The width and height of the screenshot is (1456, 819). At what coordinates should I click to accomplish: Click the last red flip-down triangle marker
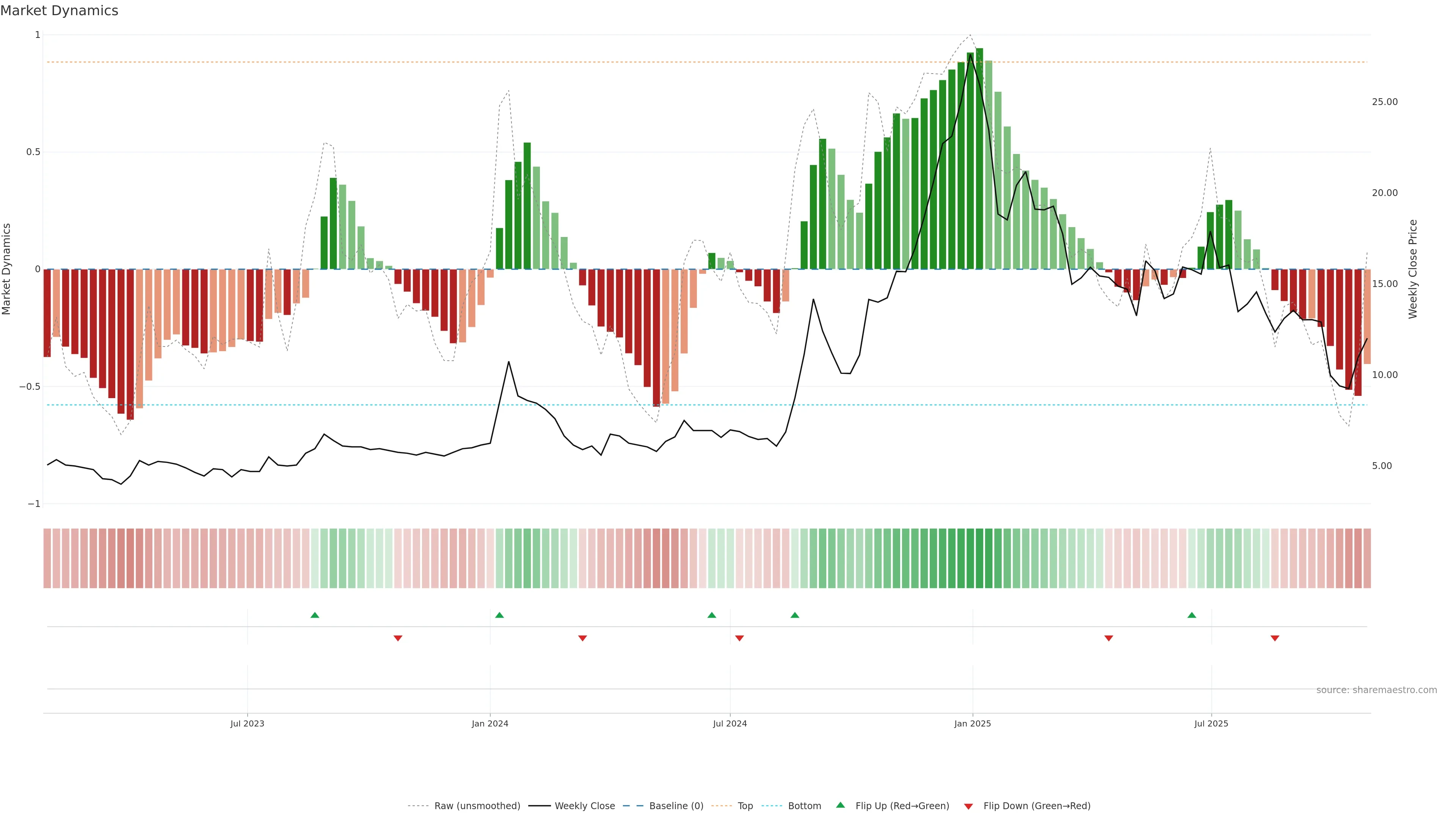(x=1274, y=638)
